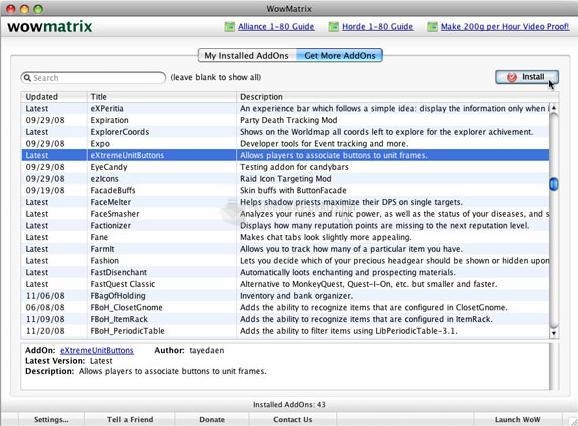578x426 pixels.
Task: Select the EyeCandy addon row
Action: click(285, 167)
